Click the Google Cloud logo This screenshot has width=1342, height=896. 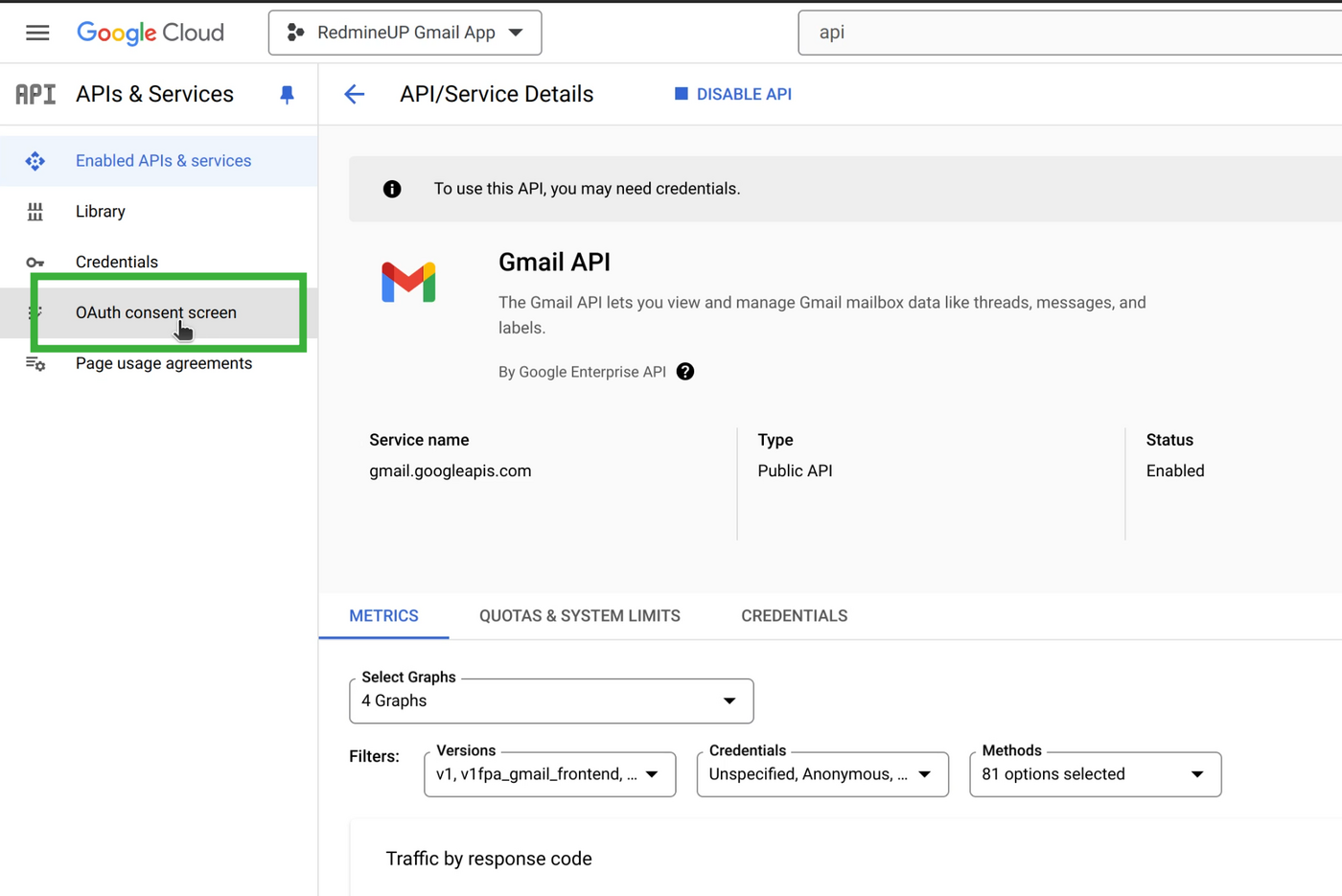(x=150, y=32)
